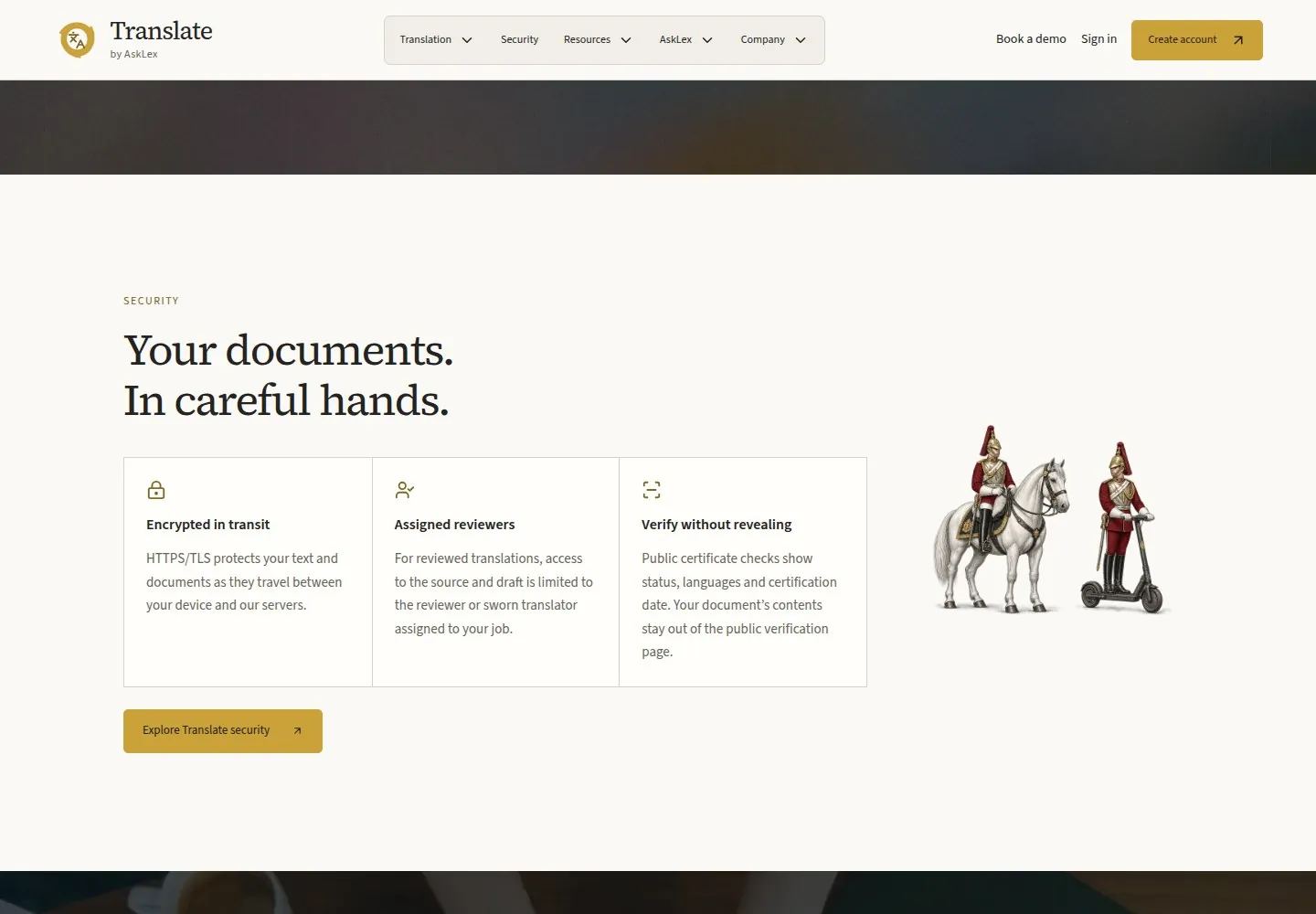Open the AskLex nav menu
This screenshot has height=914, width=1316.
click(685, 40)
